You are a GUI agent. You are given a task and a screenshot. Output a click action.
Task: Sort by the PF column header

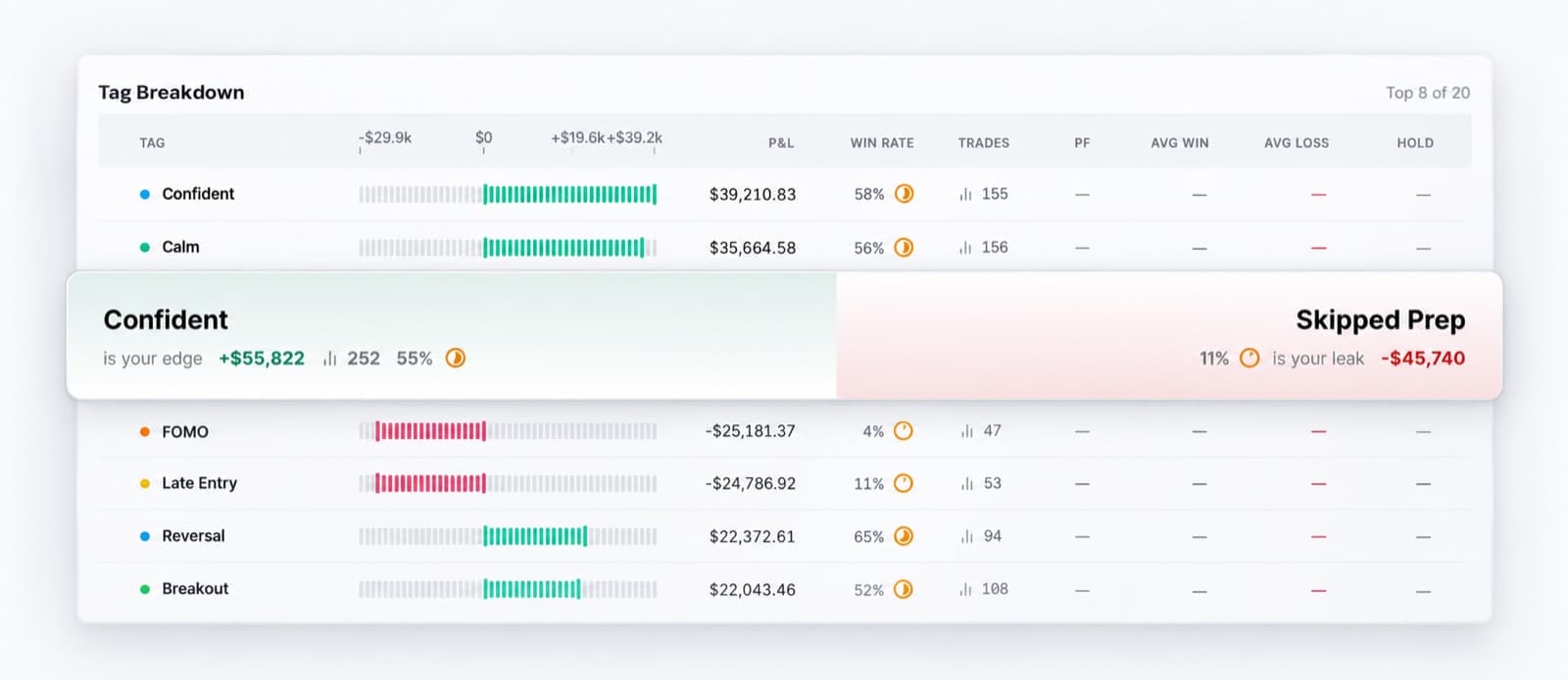click(x=1082, y=143)
